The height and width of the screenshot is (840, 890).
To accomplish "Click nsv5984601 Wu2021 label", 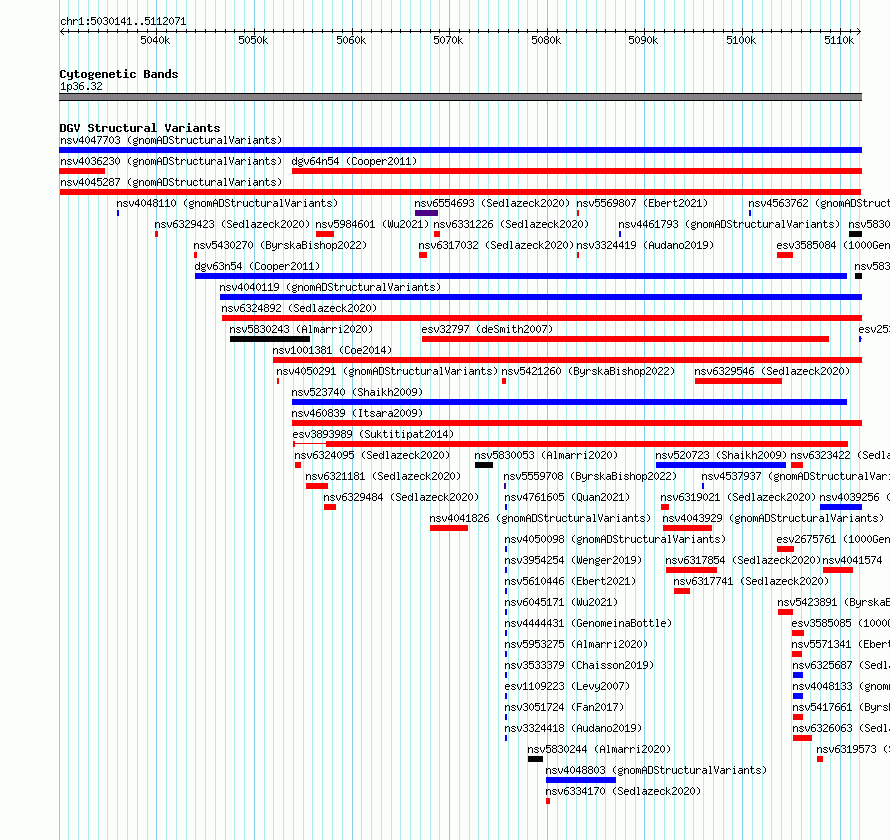I will click(x=372, y=224).
